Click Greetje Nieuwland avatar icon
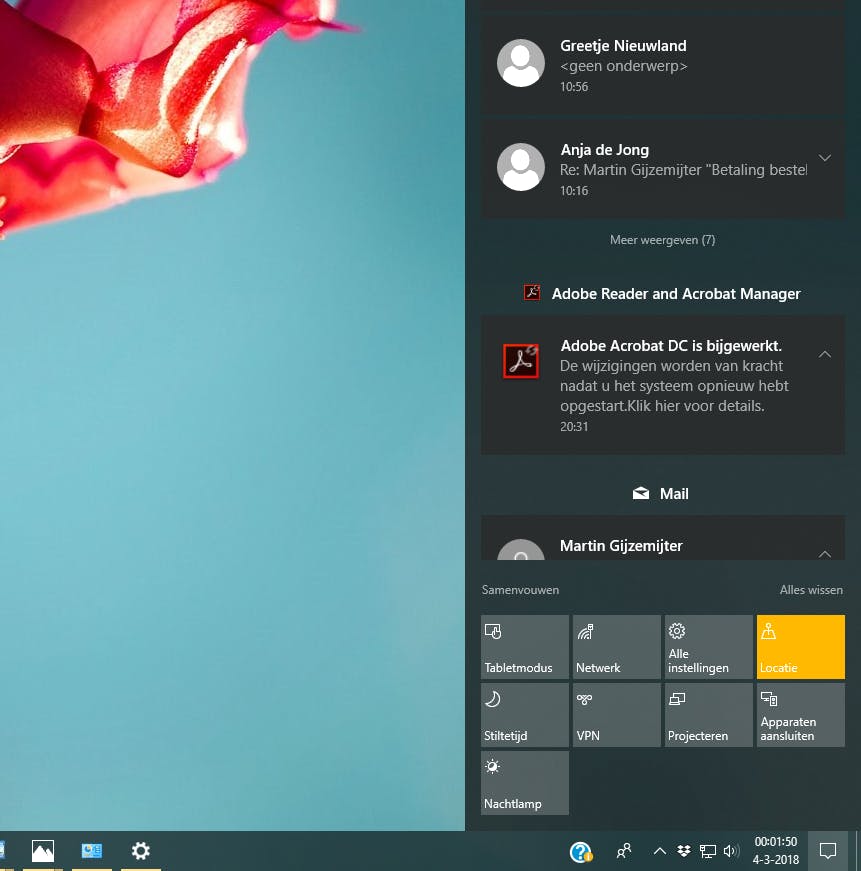Image resolution: width=861 pixels, height=871 pixels. [x=520, y=63]
